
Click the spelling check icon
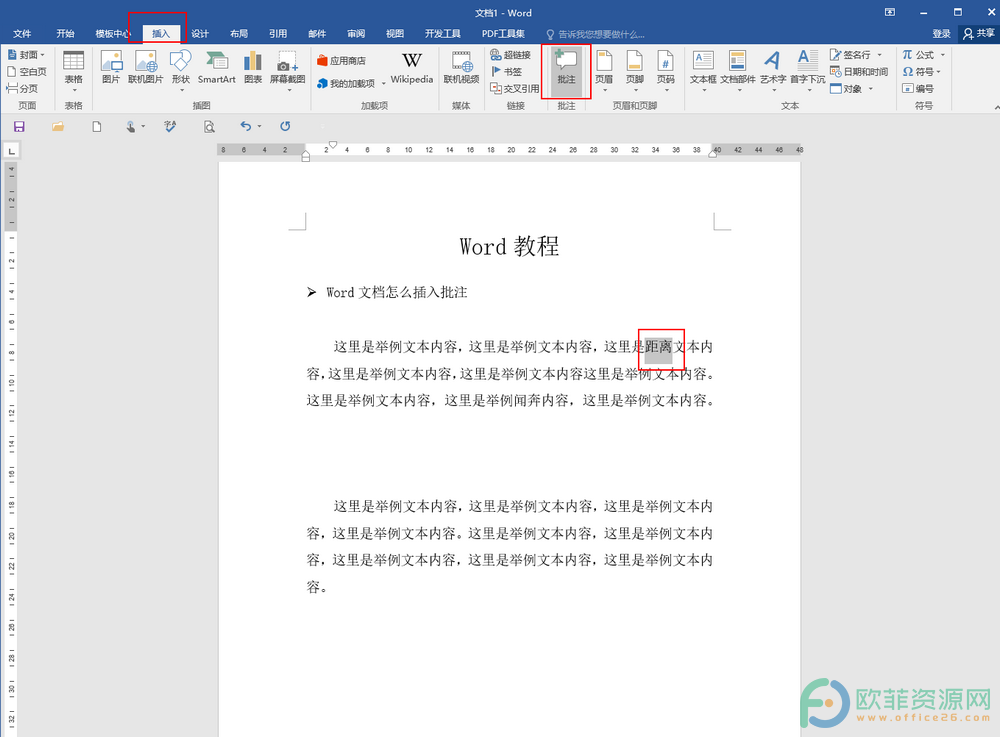[170, 126]
